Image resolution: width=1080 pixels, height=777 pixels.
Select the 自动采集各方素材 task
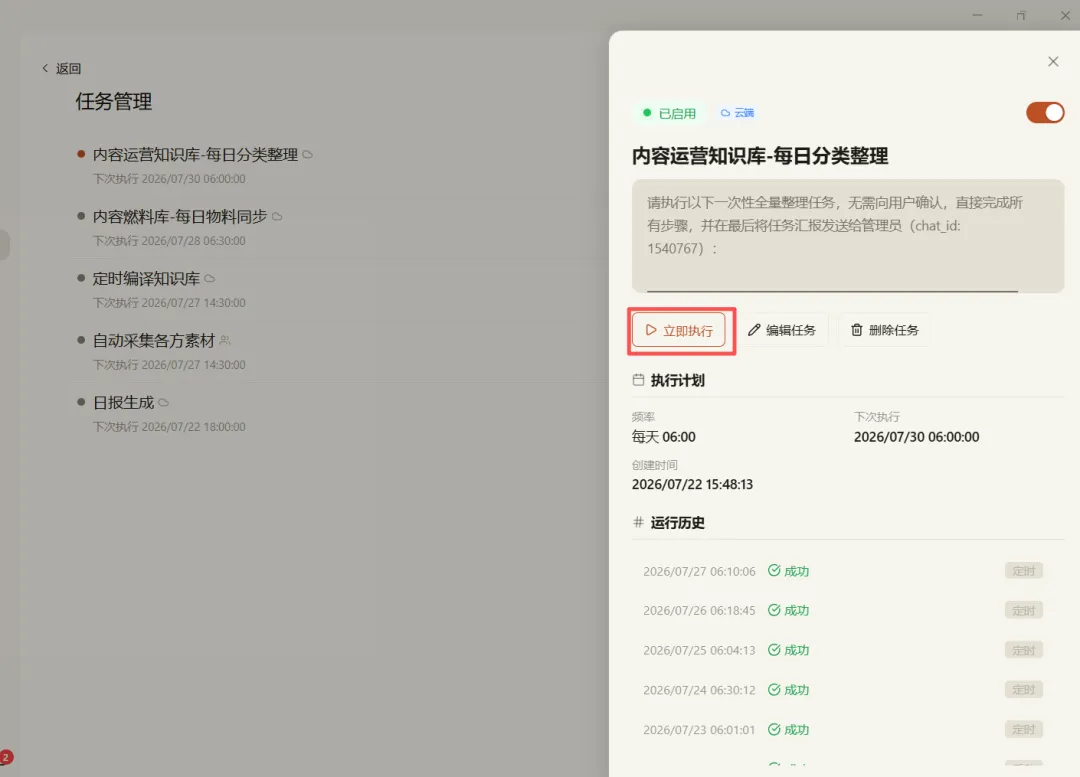[x=154, y=340]
